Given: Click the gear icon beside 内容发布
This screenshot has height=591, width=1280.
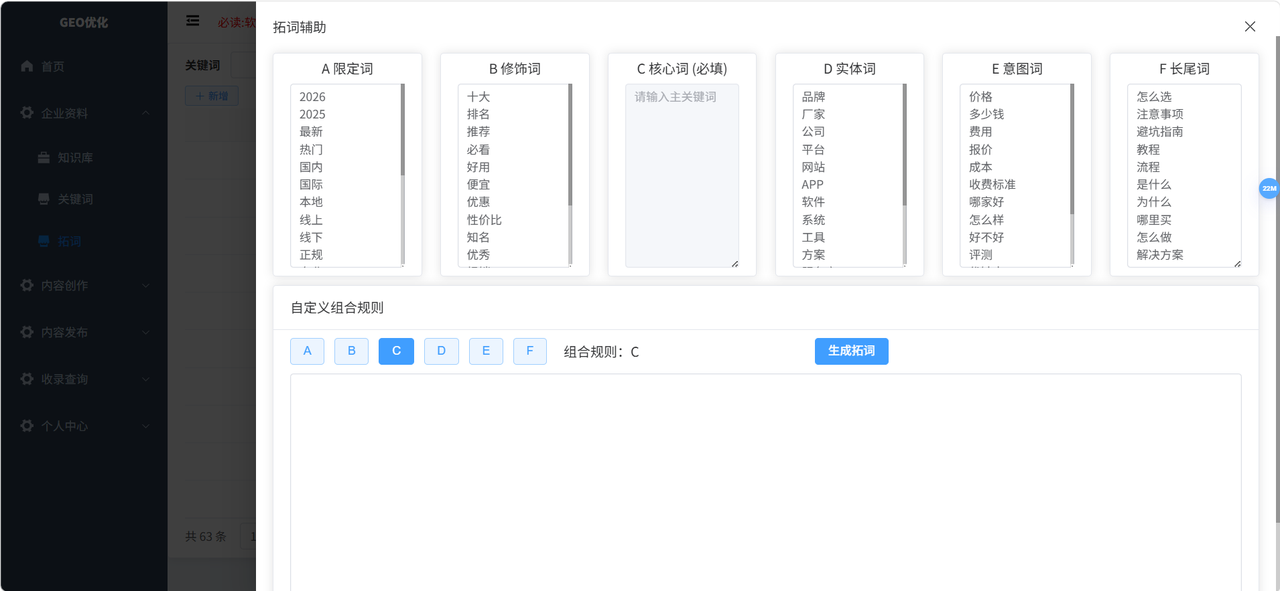Looking at the screenshot, I should [27, 332].
